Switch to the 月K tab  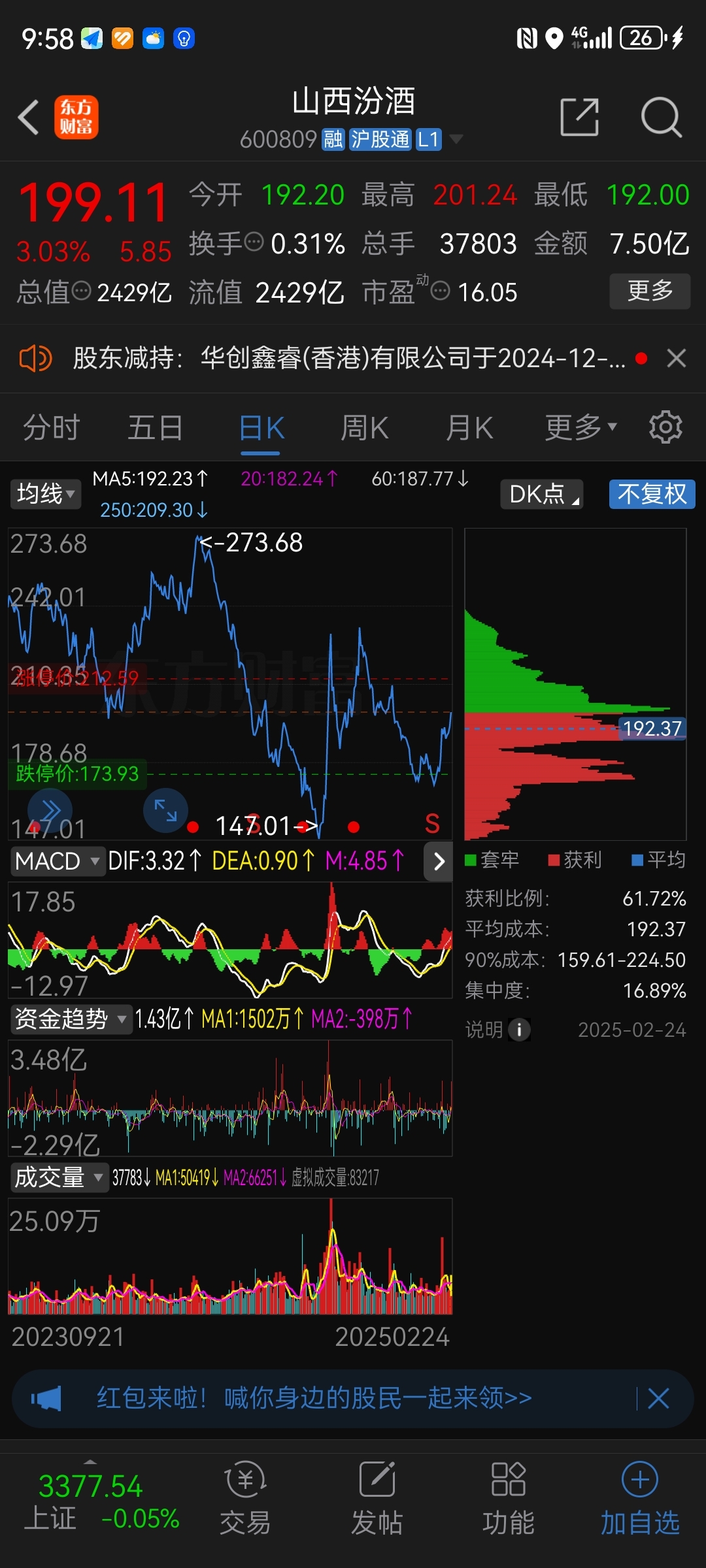tap(469, 429)
